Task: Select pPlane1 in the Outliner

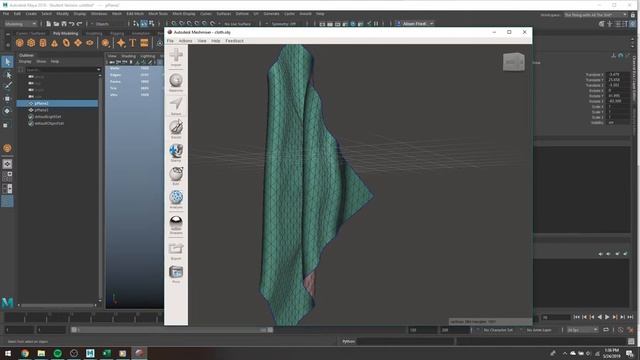Action: coord(57,110)
